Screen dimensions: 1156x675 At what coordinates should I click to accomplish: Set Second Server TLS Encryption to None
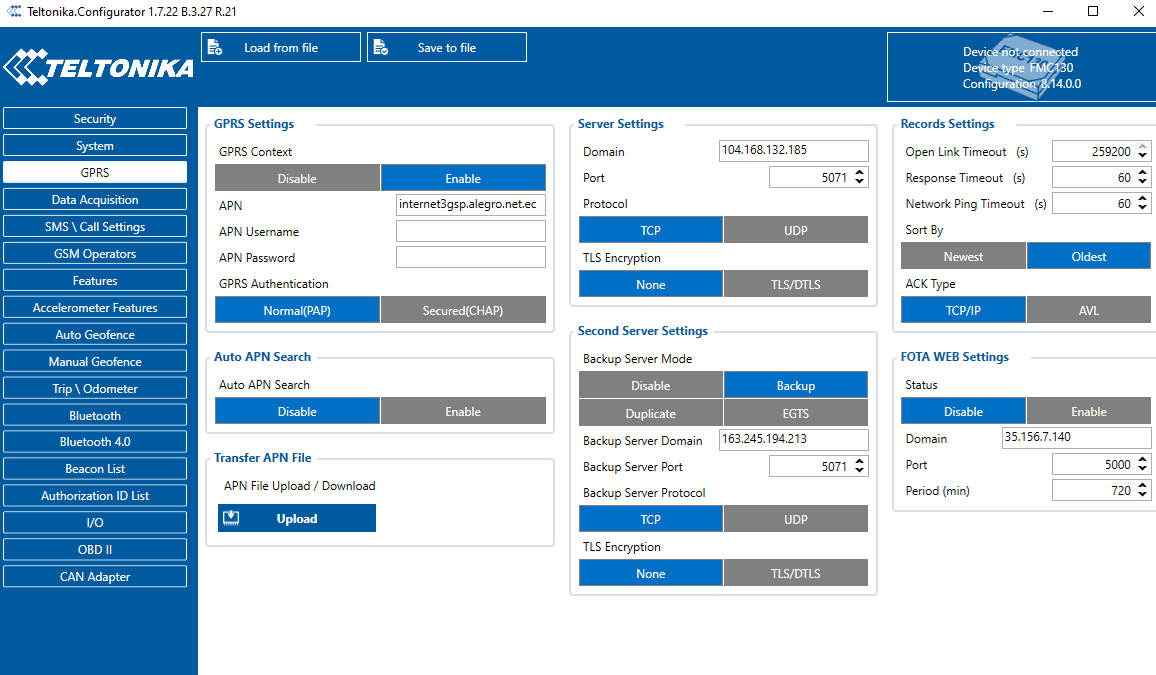point(650,573)
